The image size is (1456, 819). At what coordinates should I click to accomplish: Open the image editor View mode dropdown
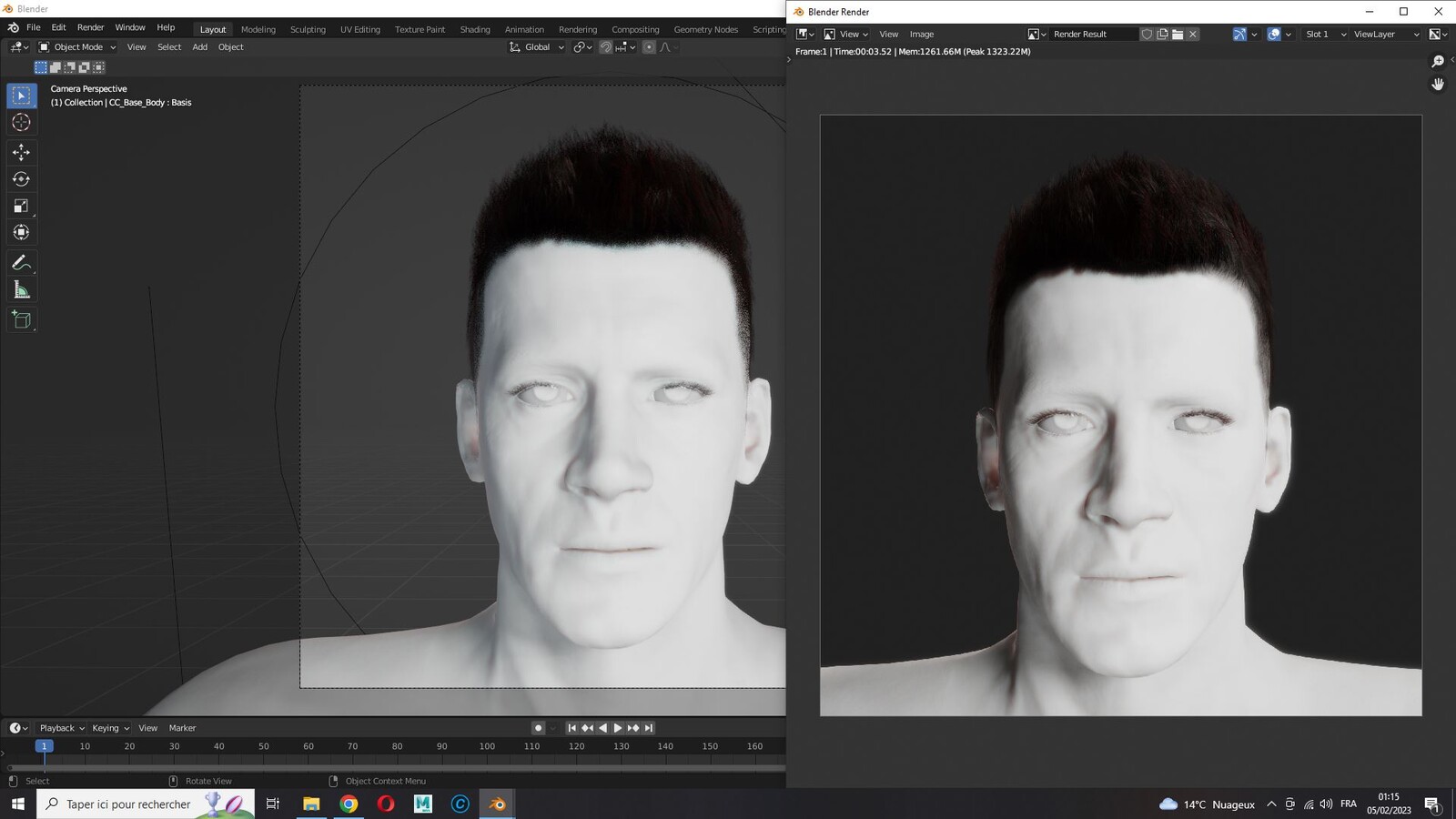846,35
